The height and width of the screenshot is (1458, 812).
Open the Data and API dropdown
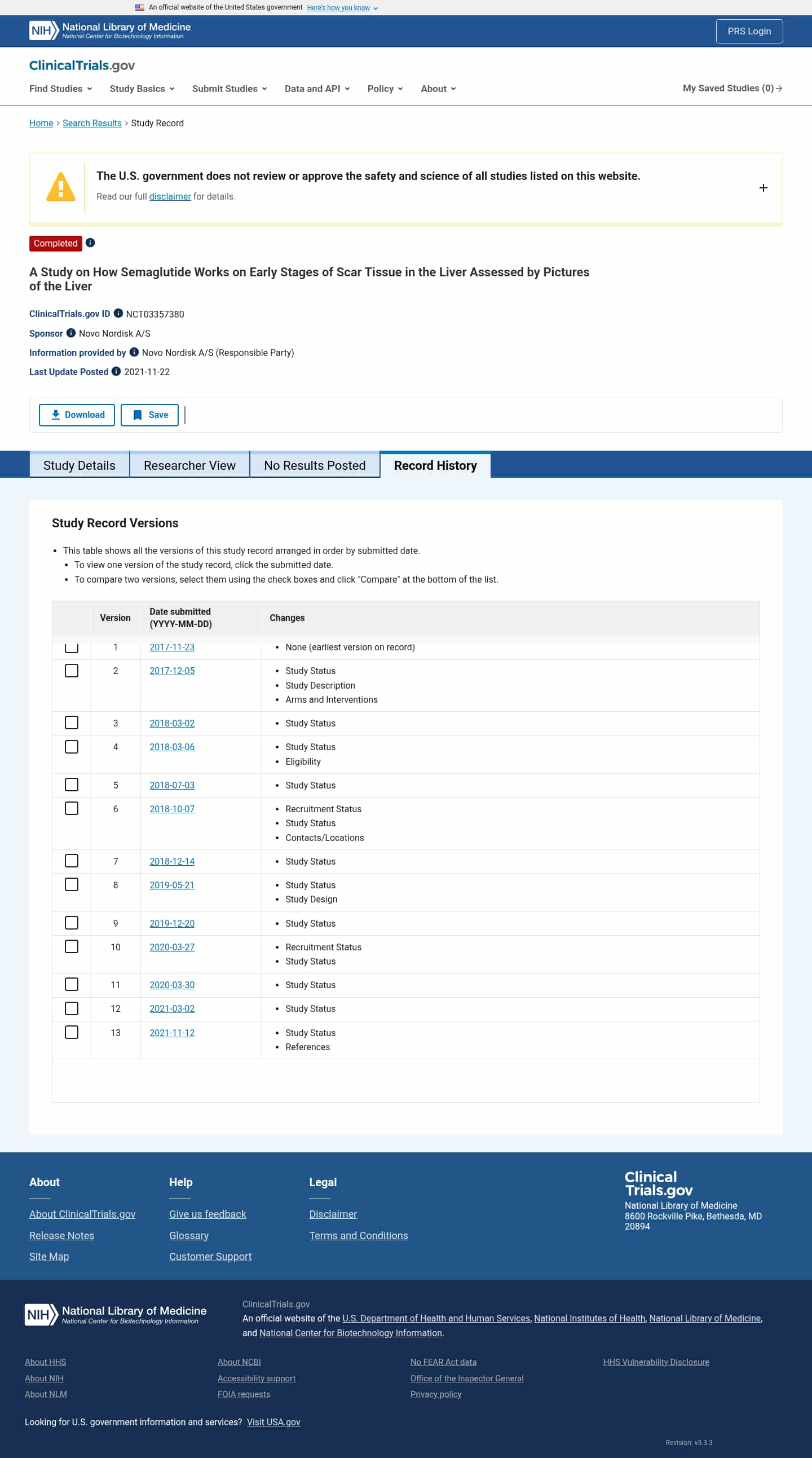coord(317,89)
